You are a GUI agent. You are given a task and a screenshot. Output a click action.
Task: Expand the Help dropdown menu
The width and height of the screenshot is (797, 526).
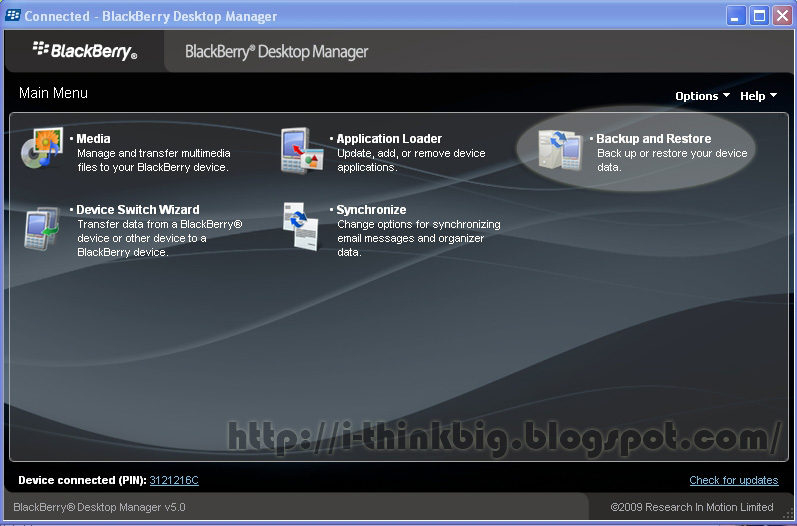(x=758, y=96)
